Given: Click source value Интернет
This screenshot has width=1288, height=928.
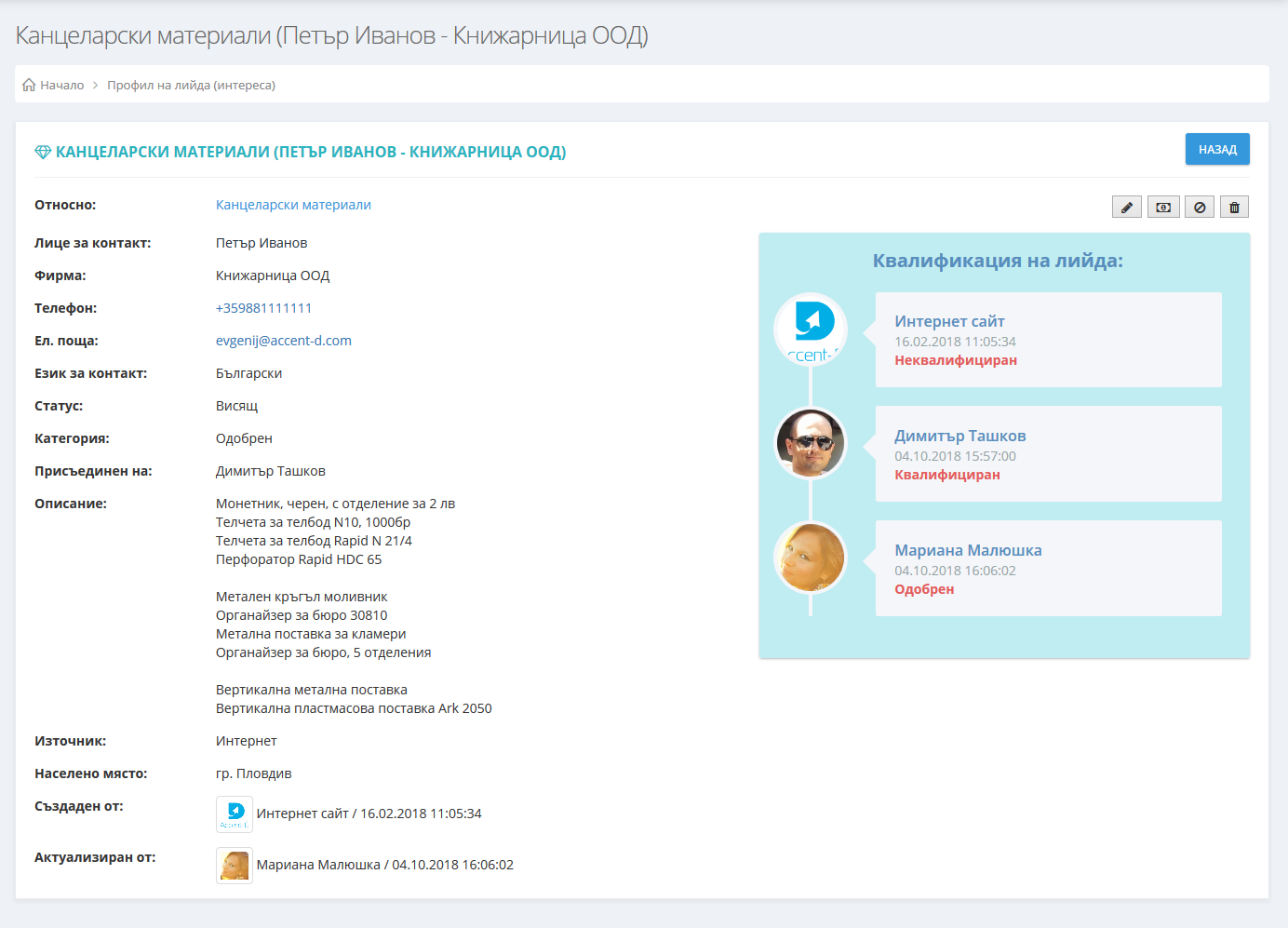Looking at the screenshot, I should 247,741.
